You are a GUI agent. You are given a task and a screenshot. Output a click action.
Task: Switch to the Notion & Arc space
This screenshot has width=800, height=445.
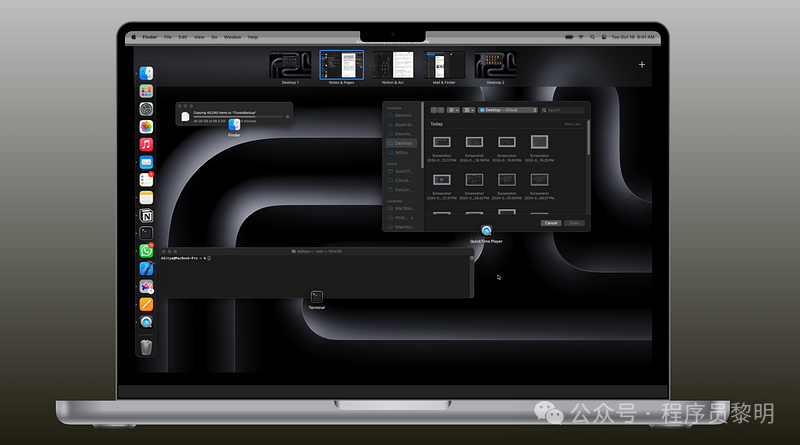(x=393, y=65)
